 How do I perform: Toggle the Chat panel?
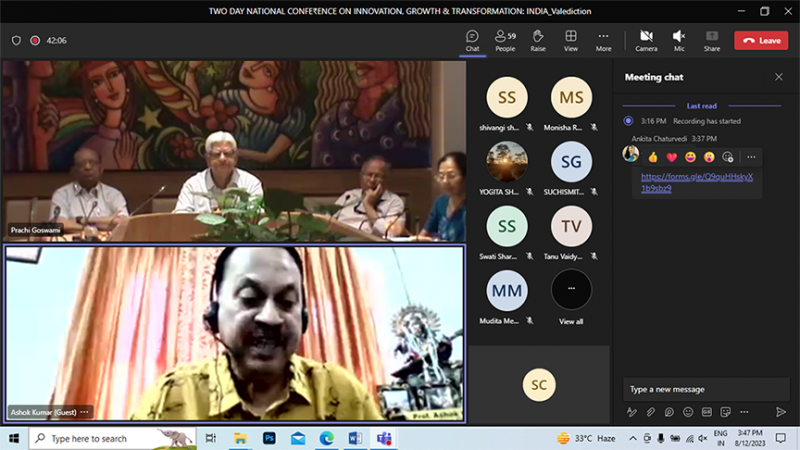click(x=472, y=40)
